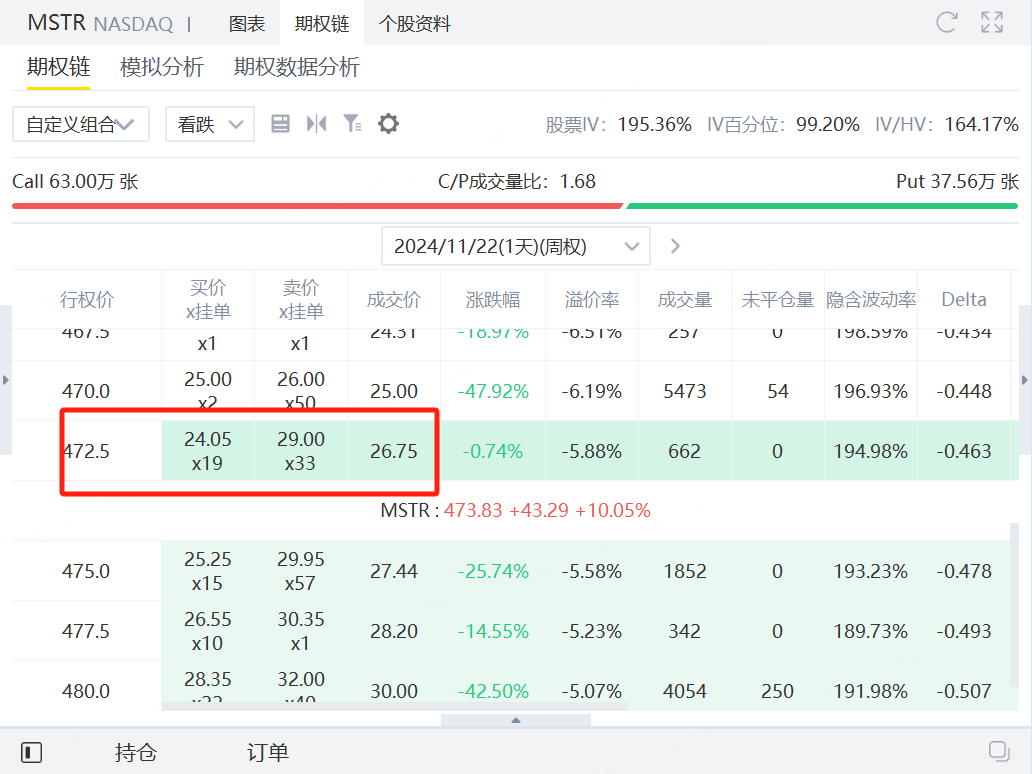Expand right side panel arrow

(1025, 380)
